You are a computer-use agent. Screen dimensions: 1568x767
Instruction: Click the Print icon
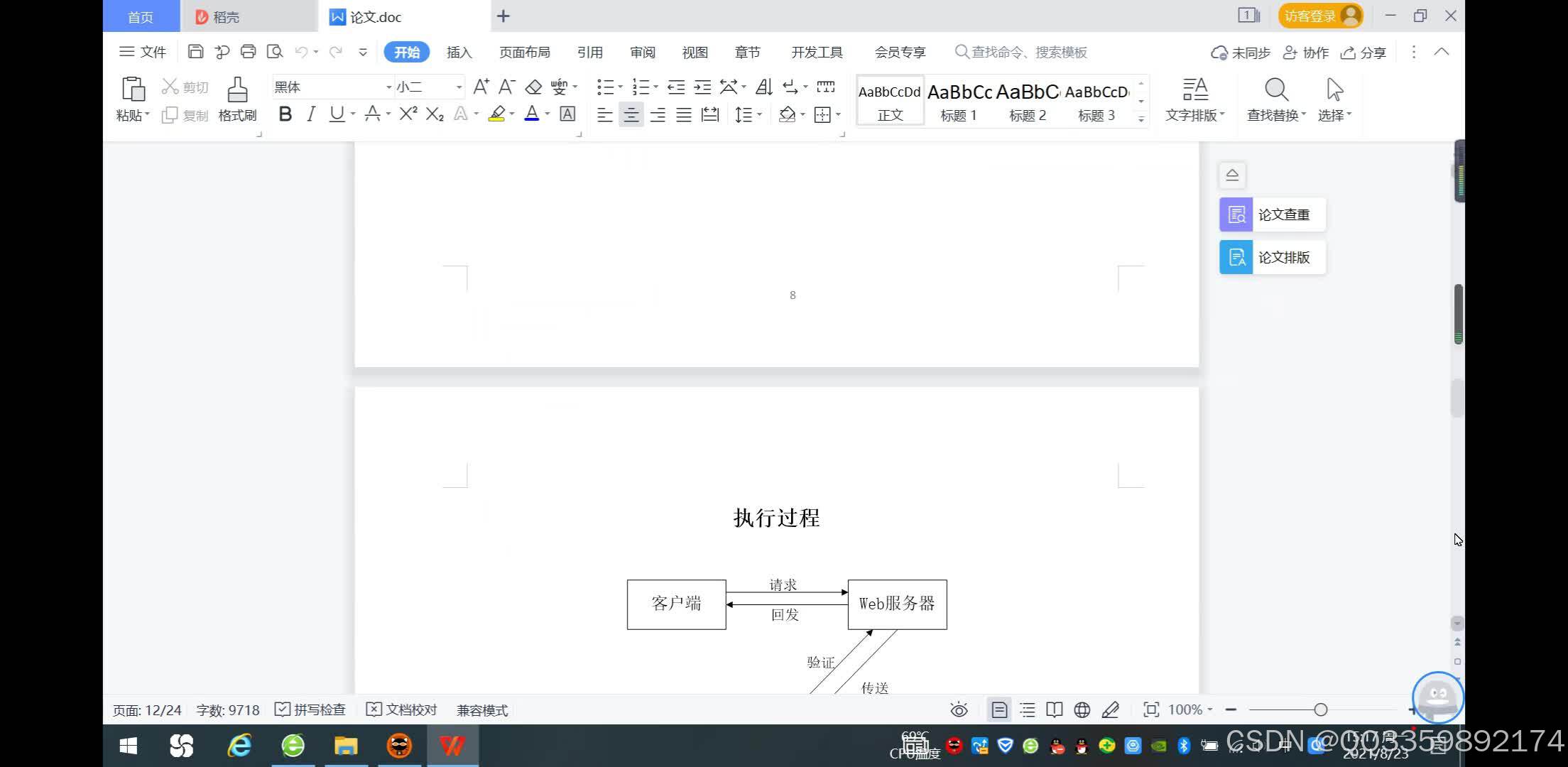pyautogui.click(x=248, y=52)
